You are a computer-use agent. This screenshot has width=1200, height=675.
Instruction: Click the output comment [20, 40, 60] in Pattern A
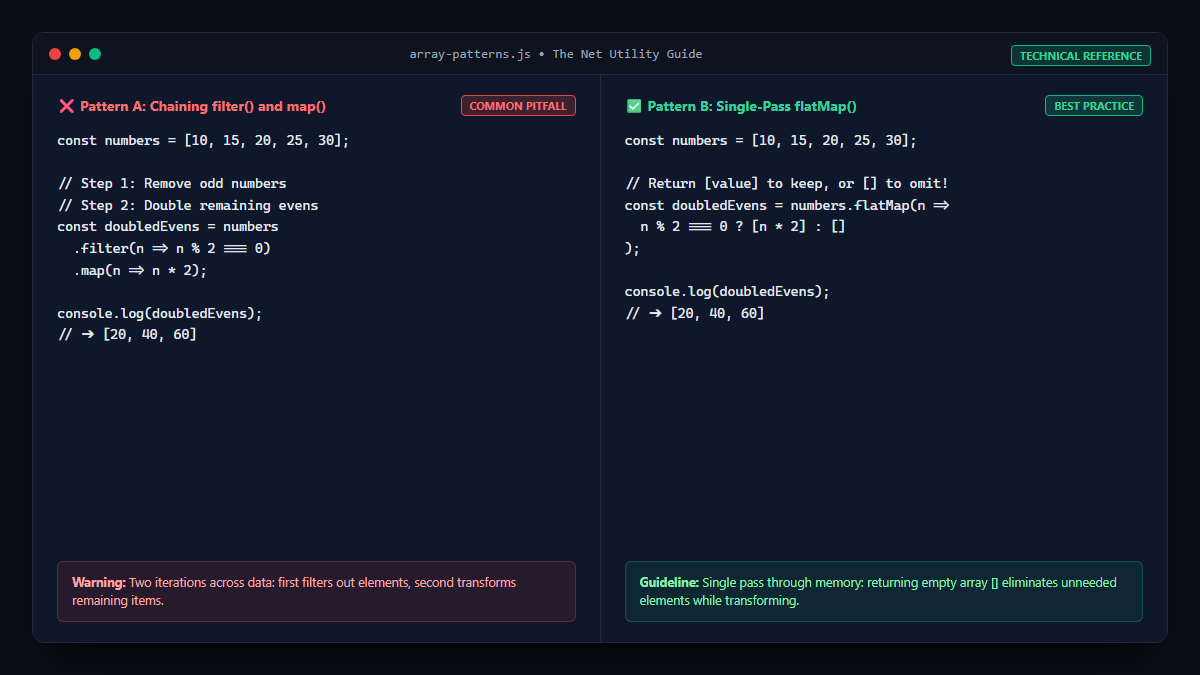pyautogui.click(x=127, y=335)
